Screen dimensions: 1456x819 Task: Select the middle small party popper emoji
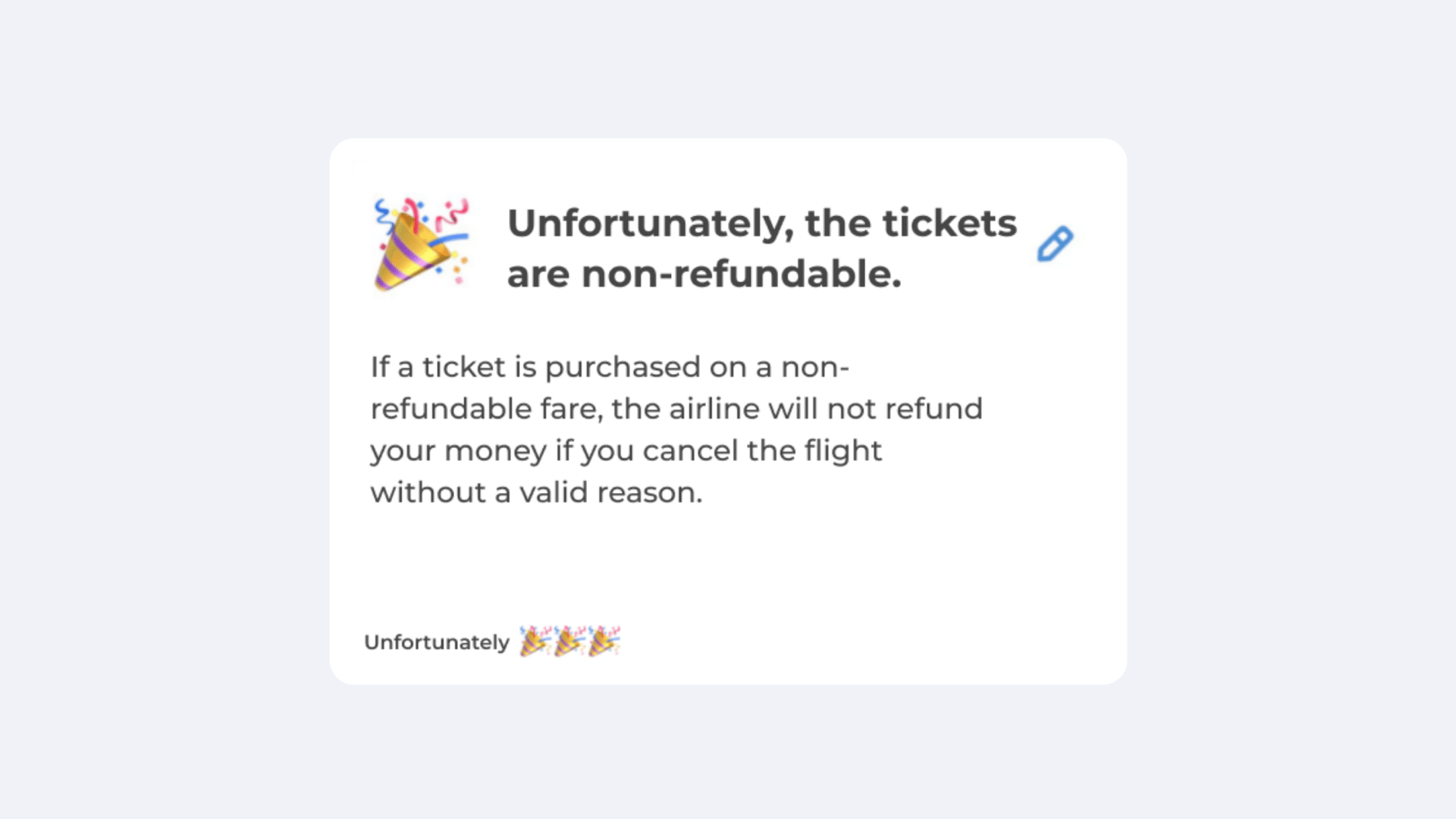pyautogui.click(x=570, y=642)
